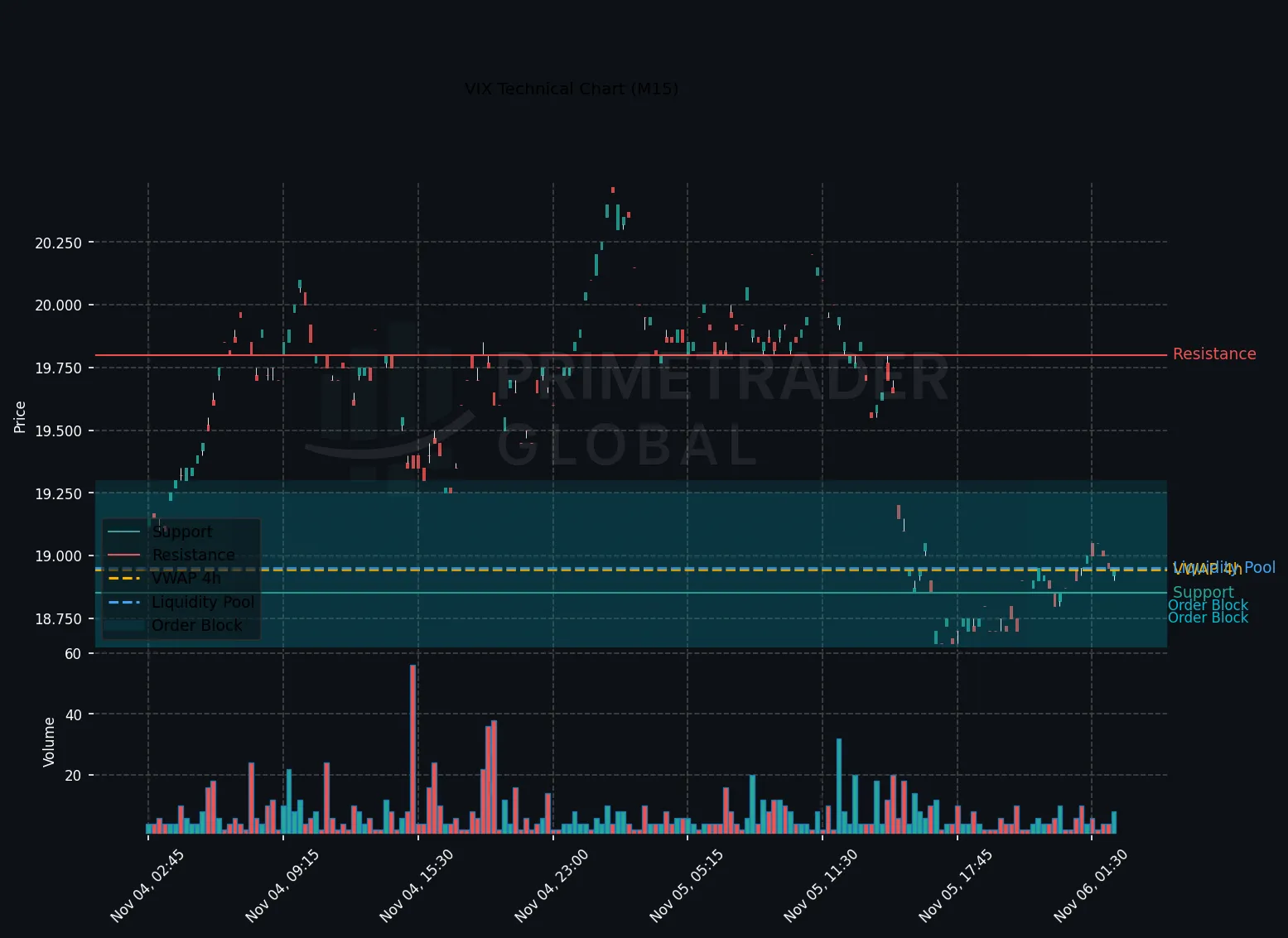Click the 60 volume axis label

coord(73,654)
